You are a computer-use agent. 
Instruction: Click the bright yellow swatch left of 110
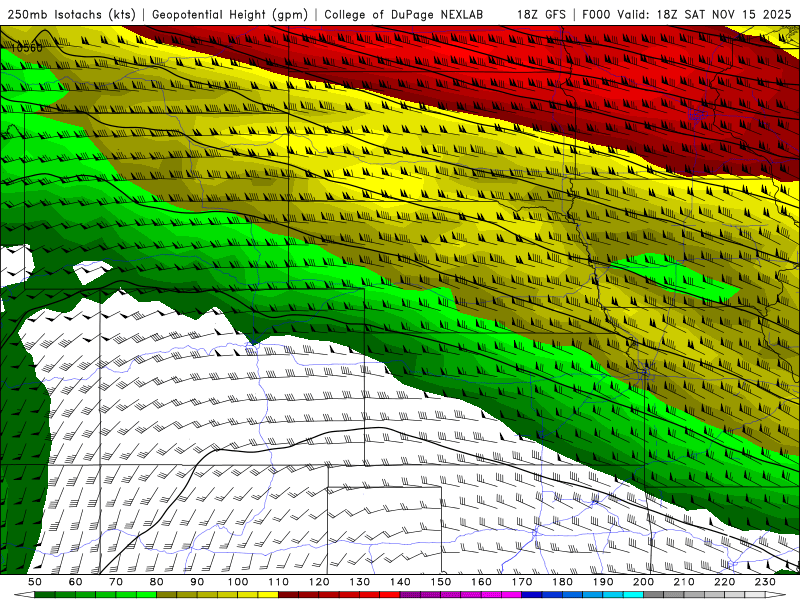point(268,595)
